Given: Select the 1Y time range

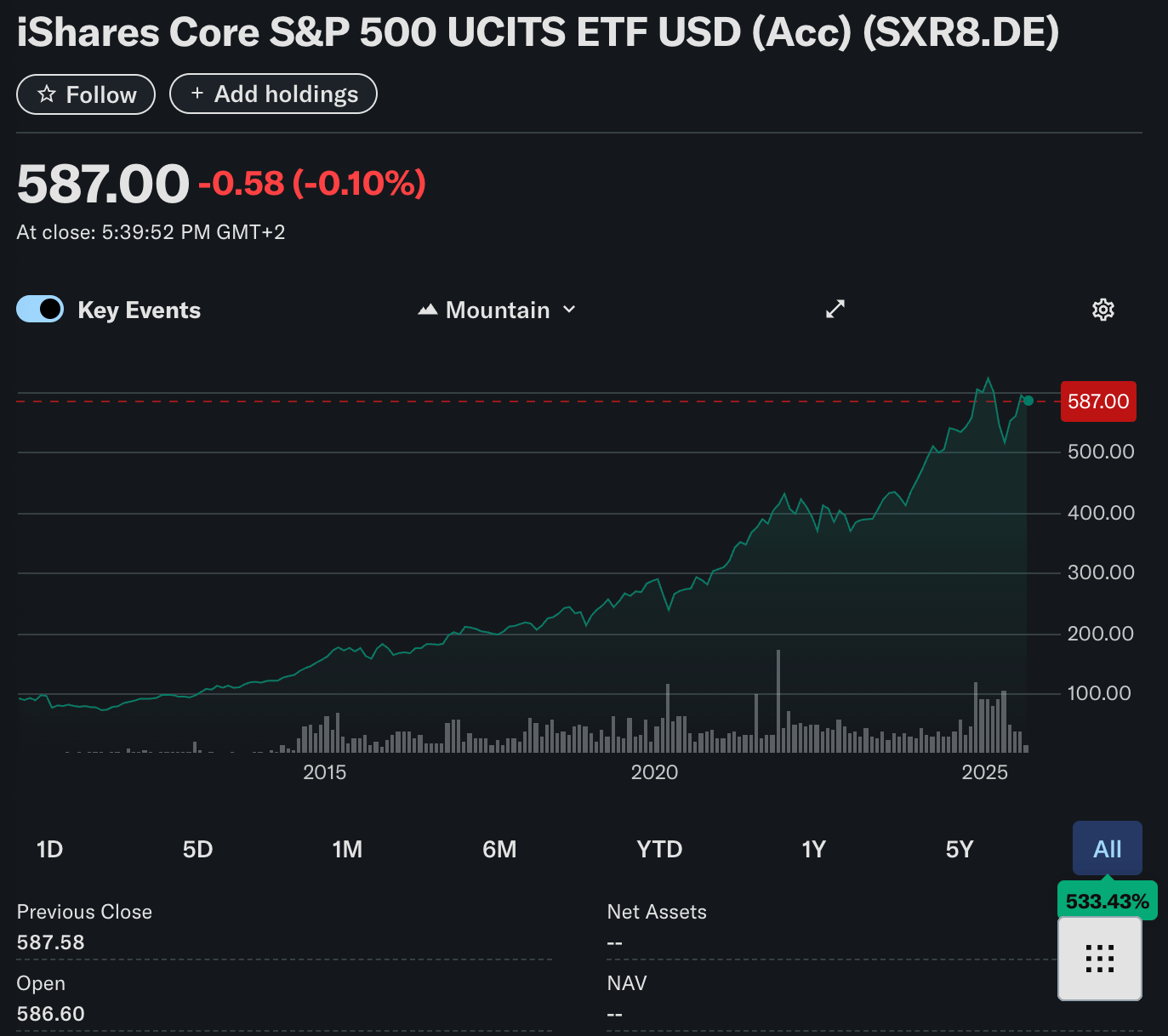Looking at the screenshot, I should pos(813,849).
